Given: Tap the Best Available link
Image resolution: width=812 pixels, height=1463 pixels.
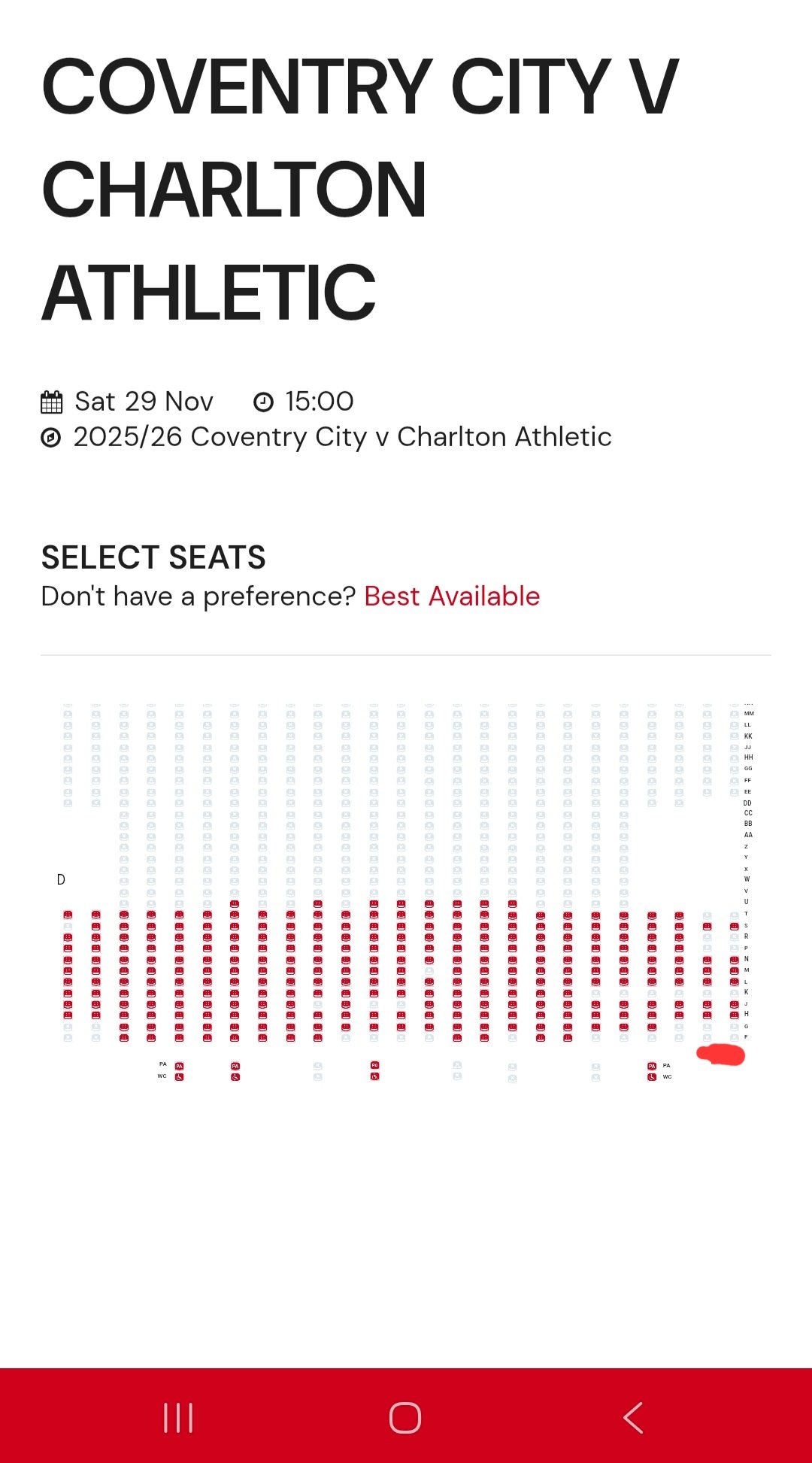Looking at the screenshot, I should 452,596.
